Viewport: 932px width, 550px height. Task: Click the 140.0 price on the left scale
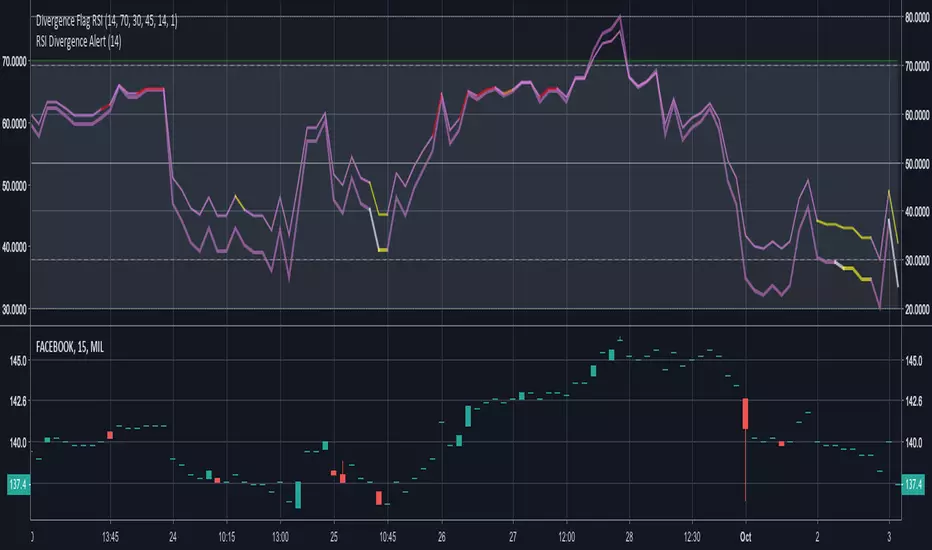[x=18, y=442]
